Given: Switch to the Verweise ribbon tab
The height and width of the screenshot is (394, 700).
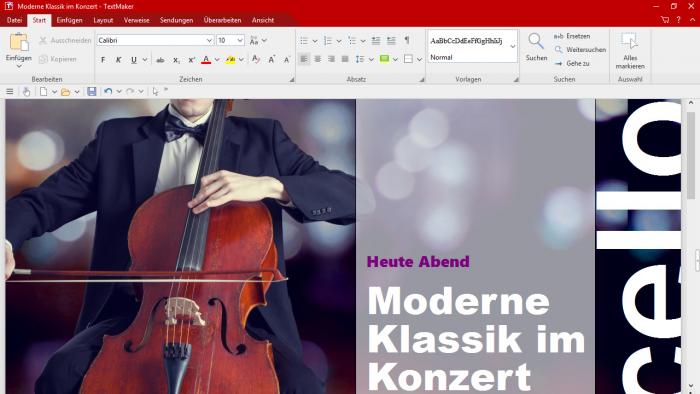Looking at the screenshot, I should click(137, 20).
